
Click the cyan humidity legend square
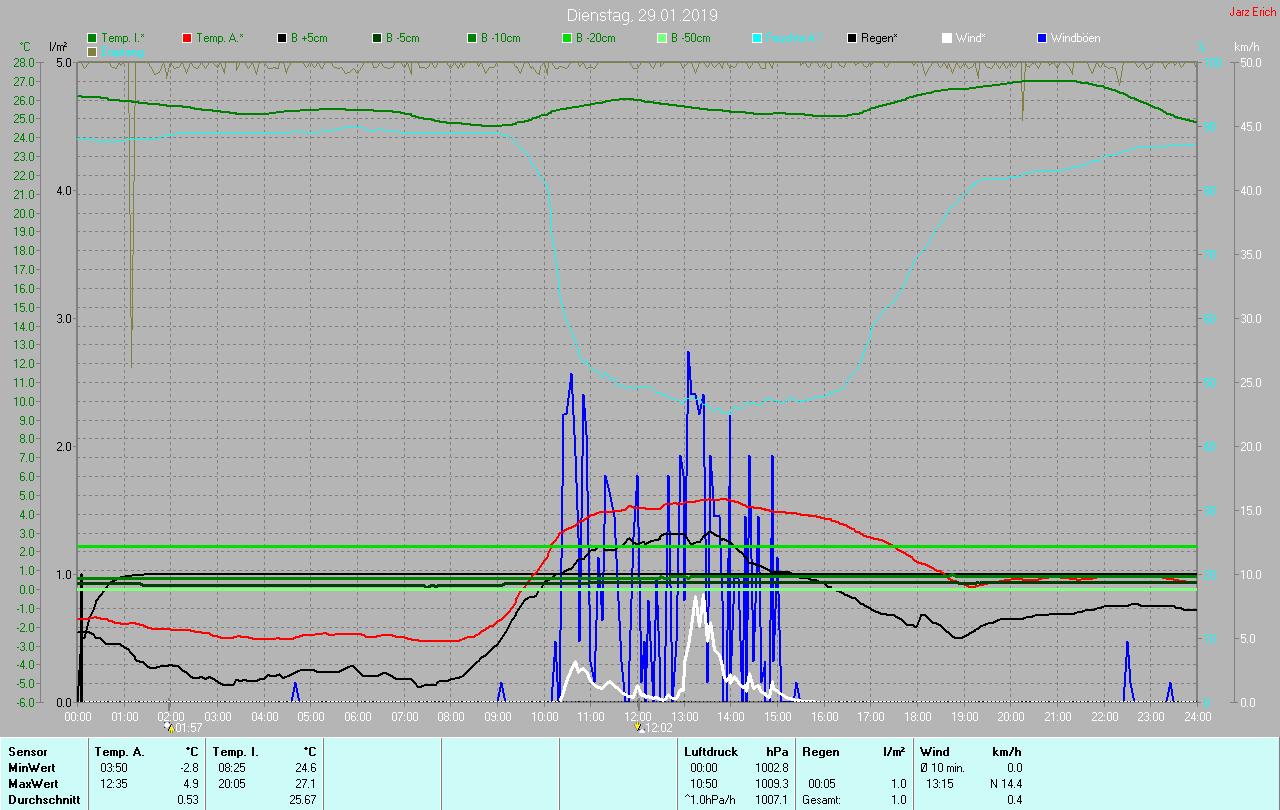tap(757, 38)
